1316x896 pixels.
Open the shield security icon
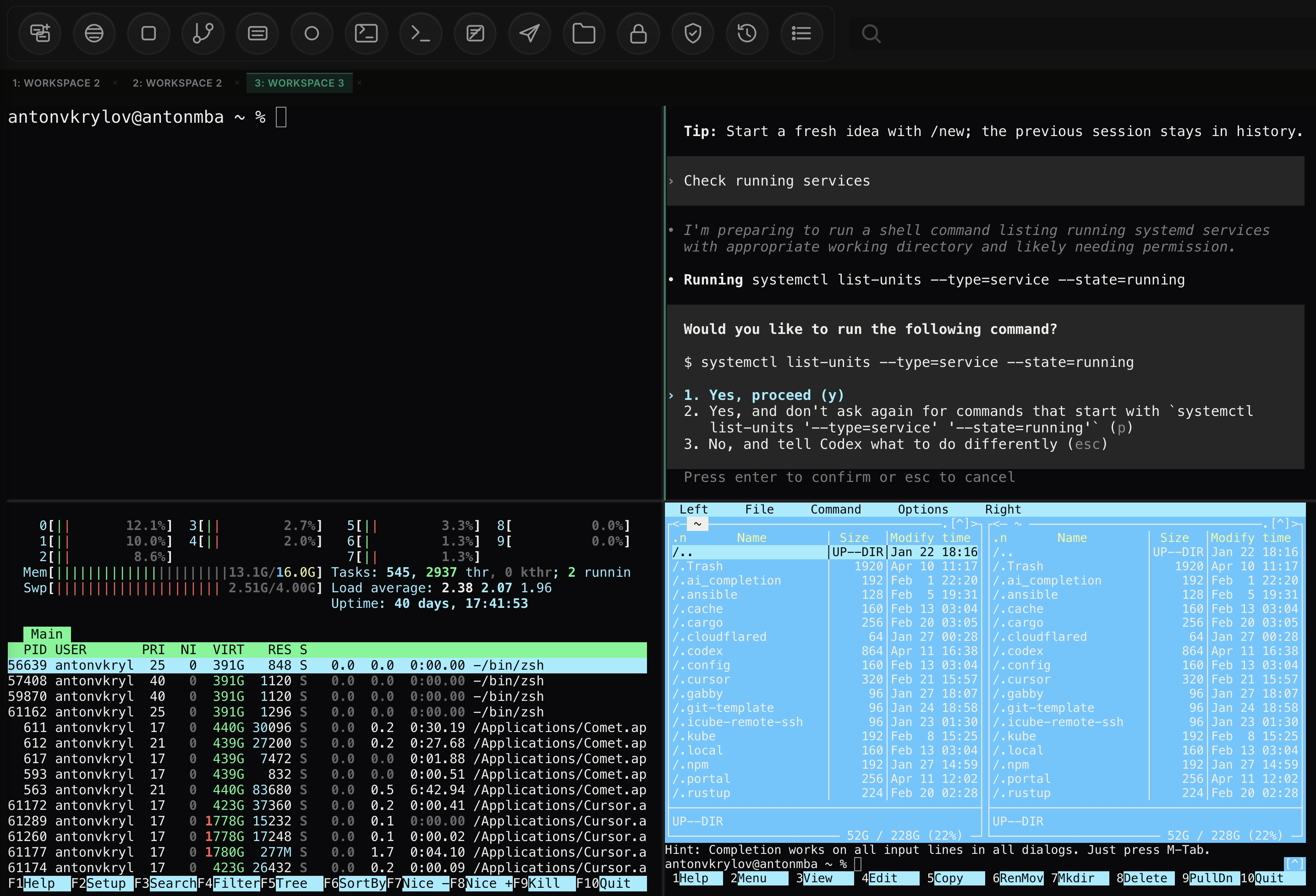tap(692, 33)
